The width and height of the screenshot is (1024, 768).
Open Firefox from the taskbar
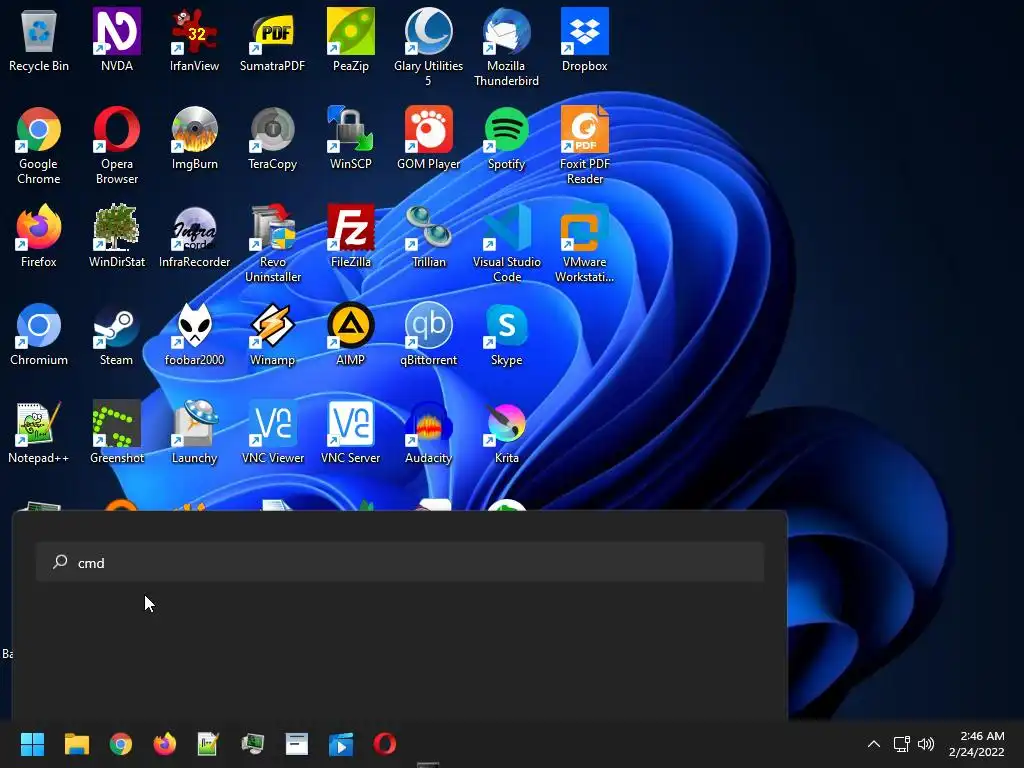point(165,744)
